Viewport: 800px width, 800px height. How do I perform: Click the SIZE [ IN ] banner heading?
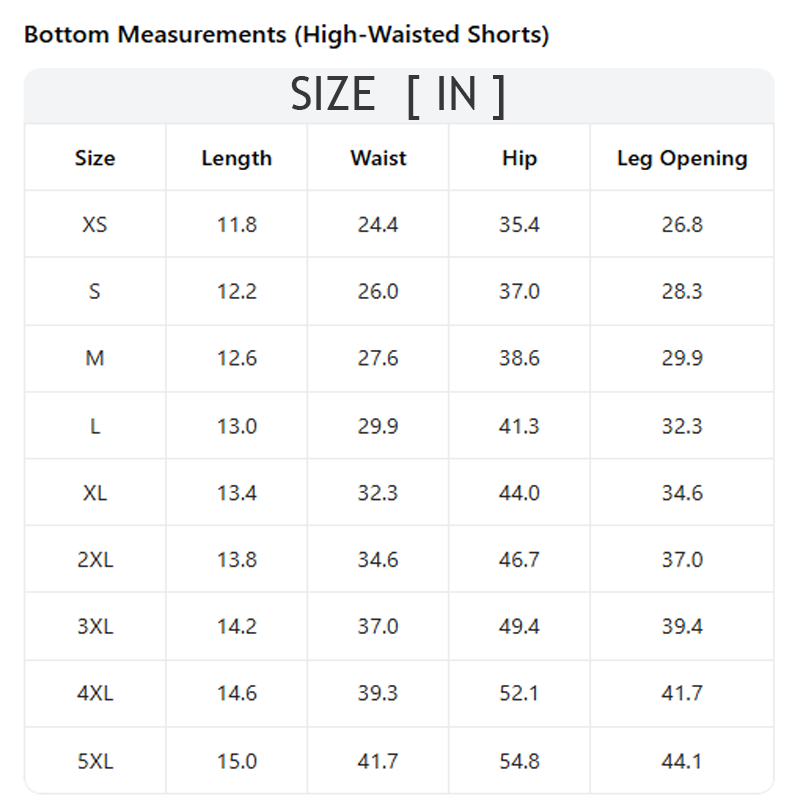pos(398,95)
